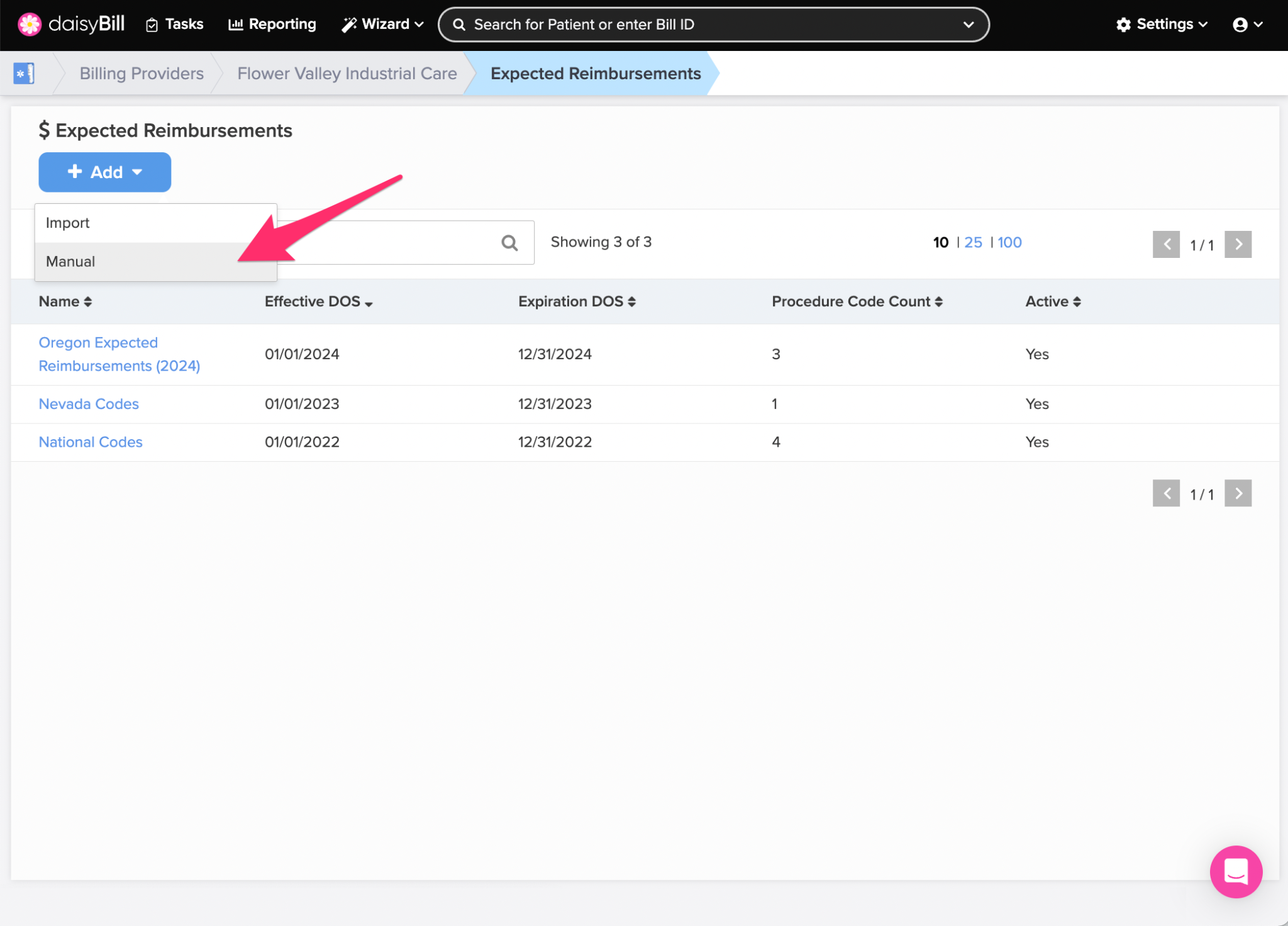Image resolution: width=1288 pixels, height=926 pixels.
Task: Show 25 results per page
Action: [x=972, y=242]
